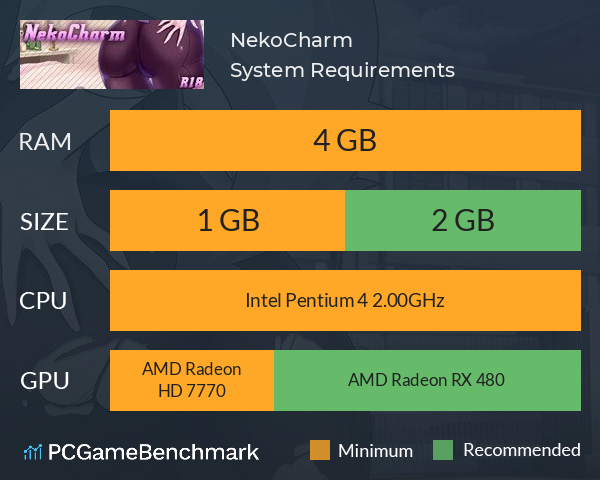Image resolution: width=600 pixels, height=480 pixels.
Task: Click the NekoCharm title text
Action: click(x=291, y=40)
